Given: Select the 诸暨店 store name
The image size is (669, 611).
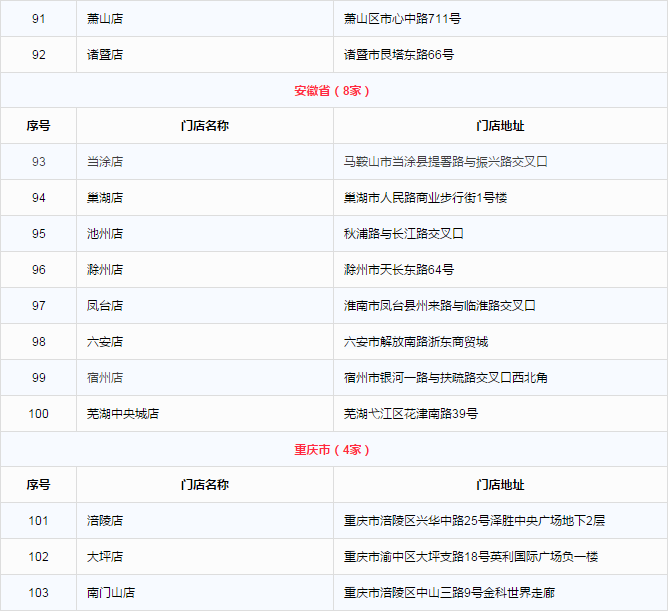Looking at the screenshot, I should point(105,55).
